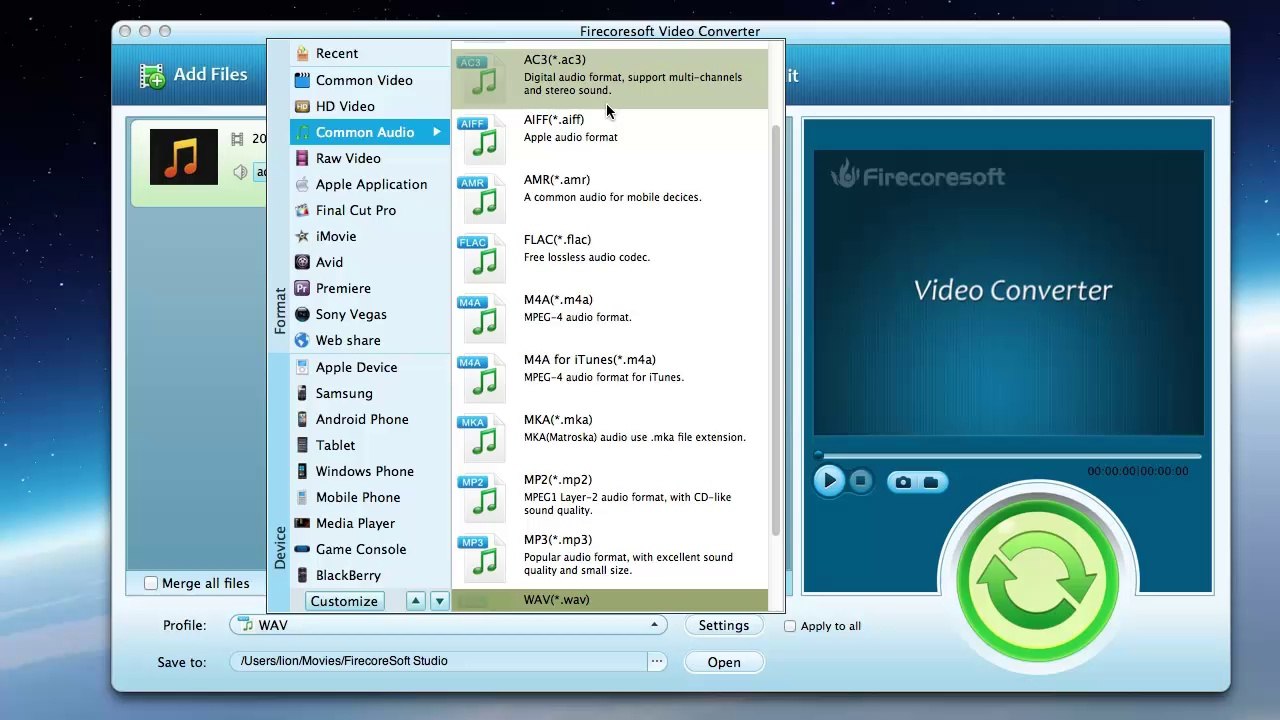This screenshot has width=1280, height=720.
Task: Click the Customize button
Action: [x=344, y=601]
